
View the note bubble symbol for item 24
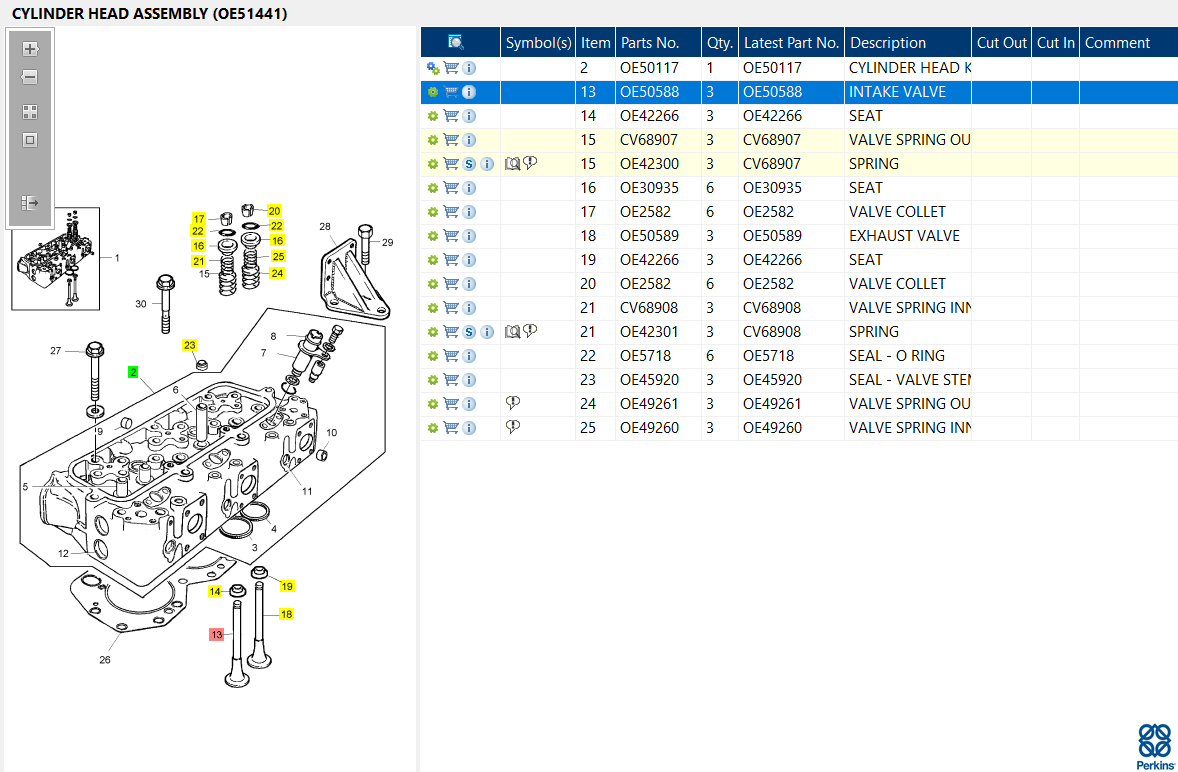tap(512, 403)
